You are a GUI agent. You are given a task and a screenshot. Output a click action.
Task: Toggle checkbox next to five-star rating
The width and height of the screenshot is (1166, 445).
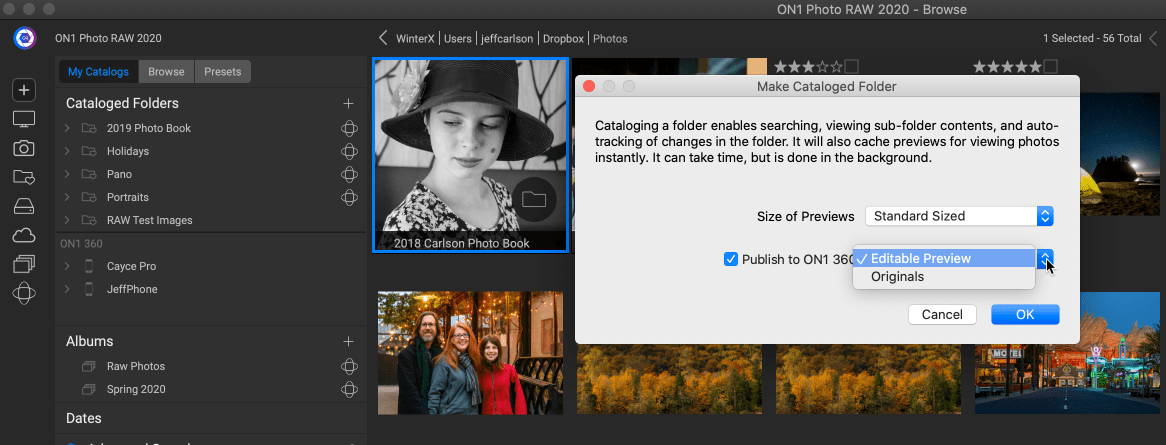(x=1050, y=67)
